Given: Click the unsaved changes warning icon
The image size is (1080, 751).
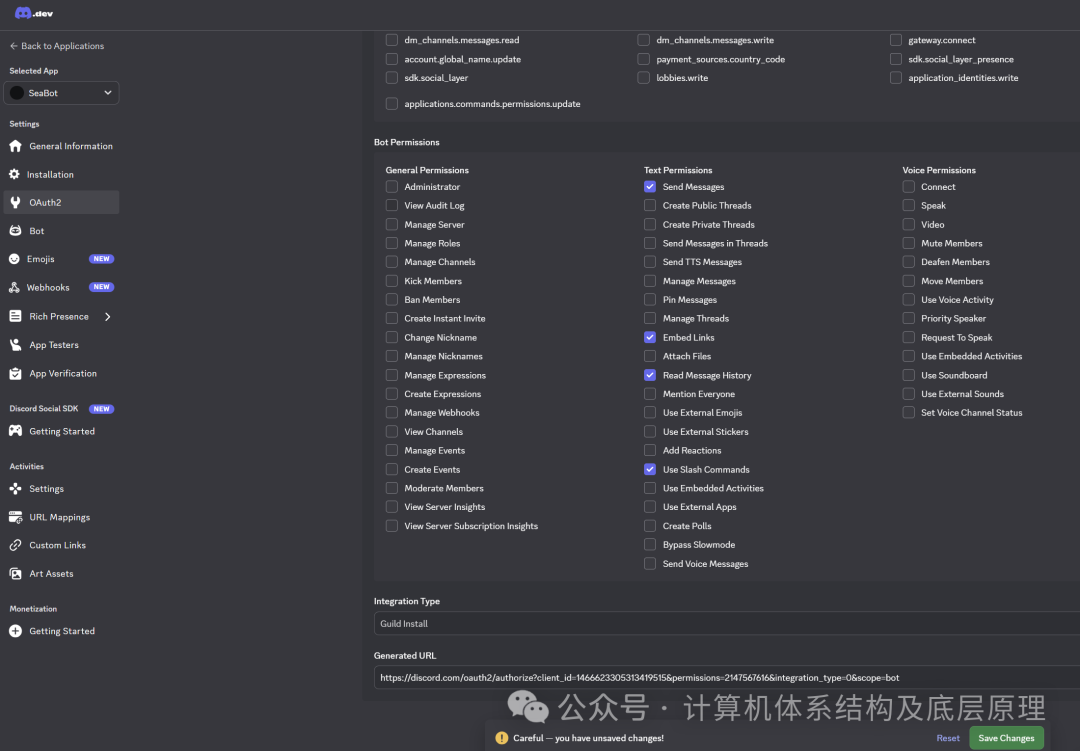Looking at the screenshot, I should tap(501, 738).
